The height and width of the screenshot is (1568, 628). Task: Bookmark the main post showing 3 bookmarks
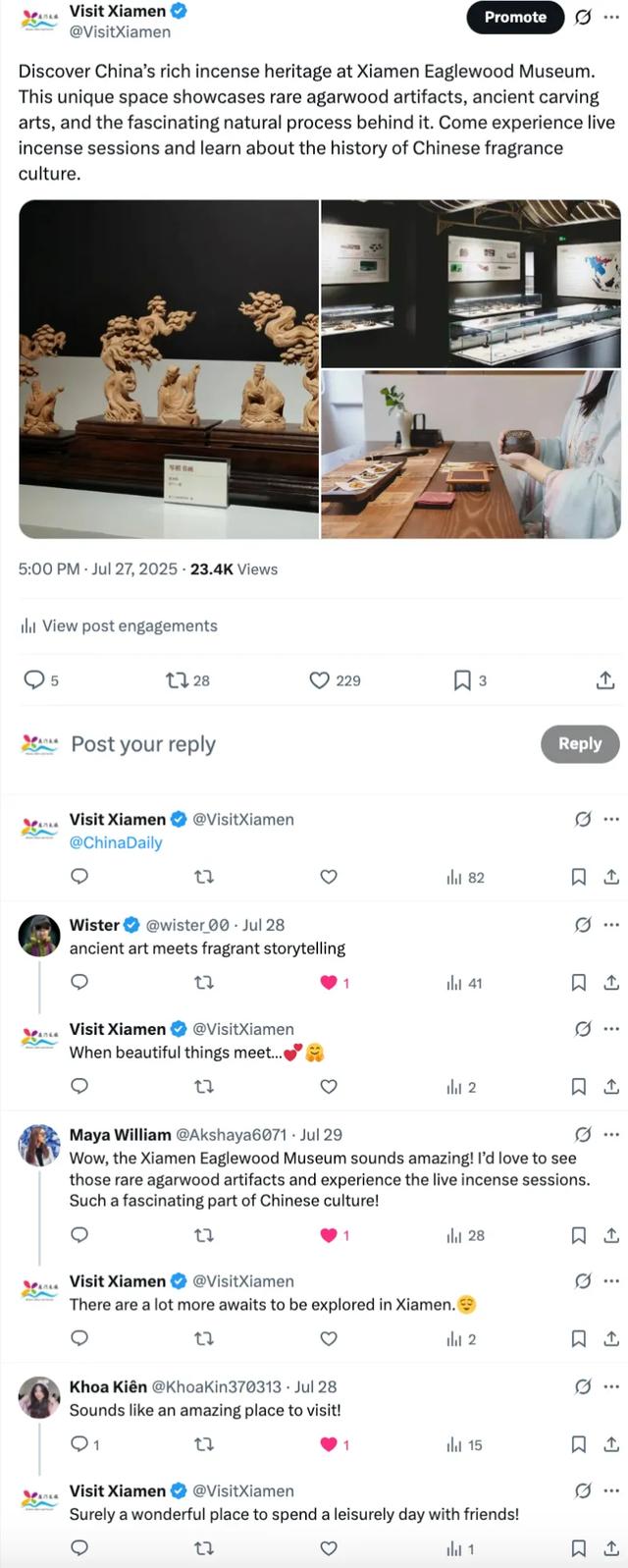point(469,680)
